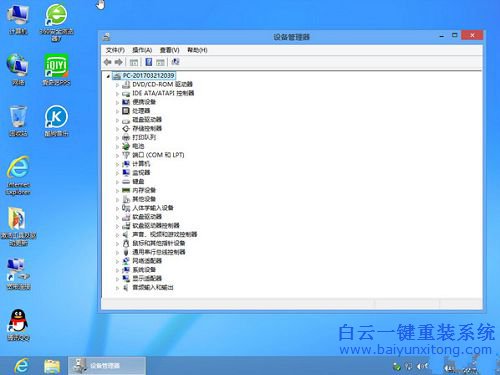Expand the DVD/CD-ROM 驱动器 category arrow
This screenshot has height=375, width=500.
(117, 85)
